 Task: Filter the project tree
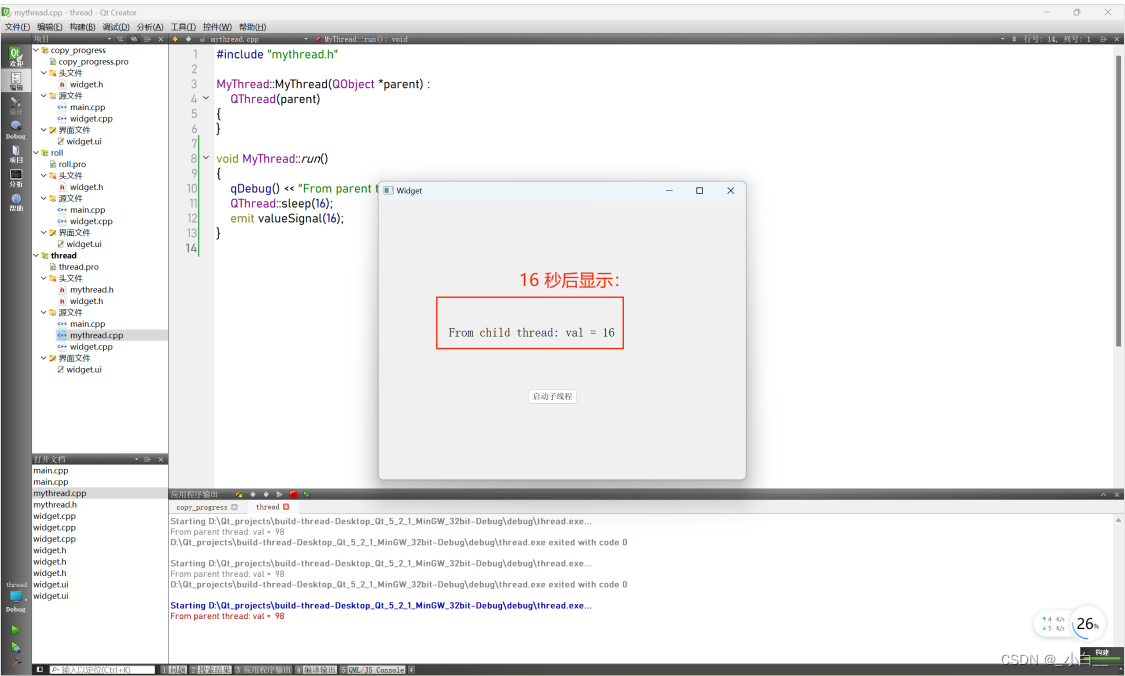point(121,39)
